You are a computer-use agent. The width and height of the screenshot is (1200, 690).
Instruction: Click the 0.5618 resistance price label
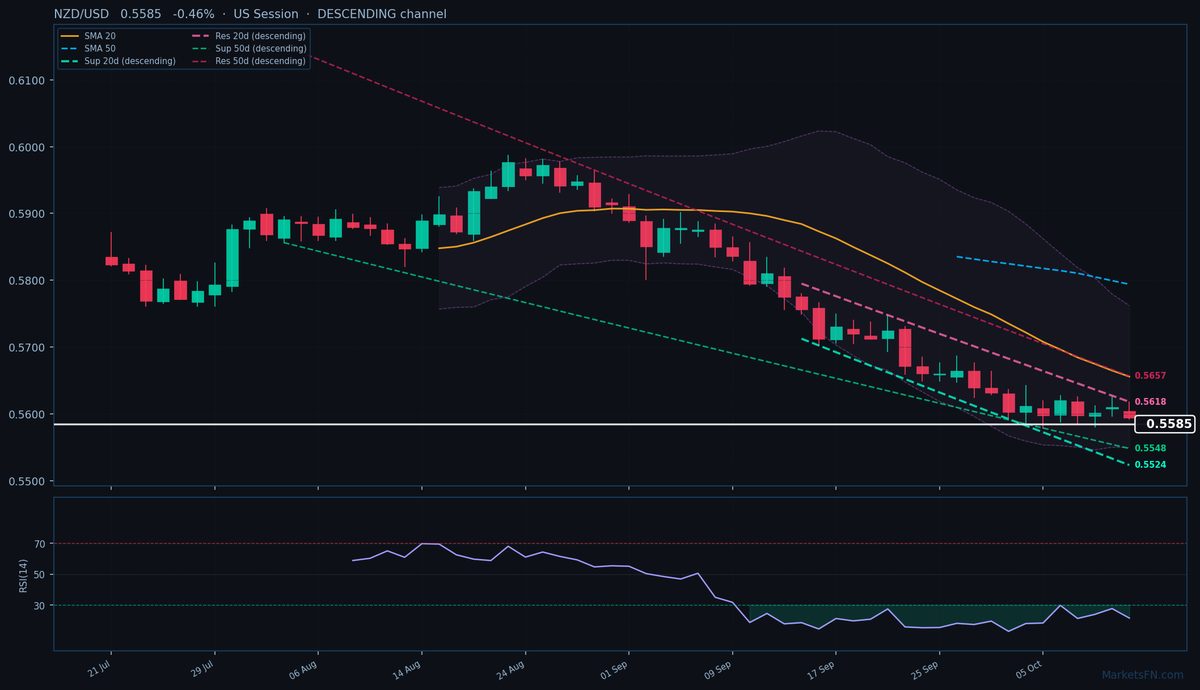click(x=1150, y=401)
